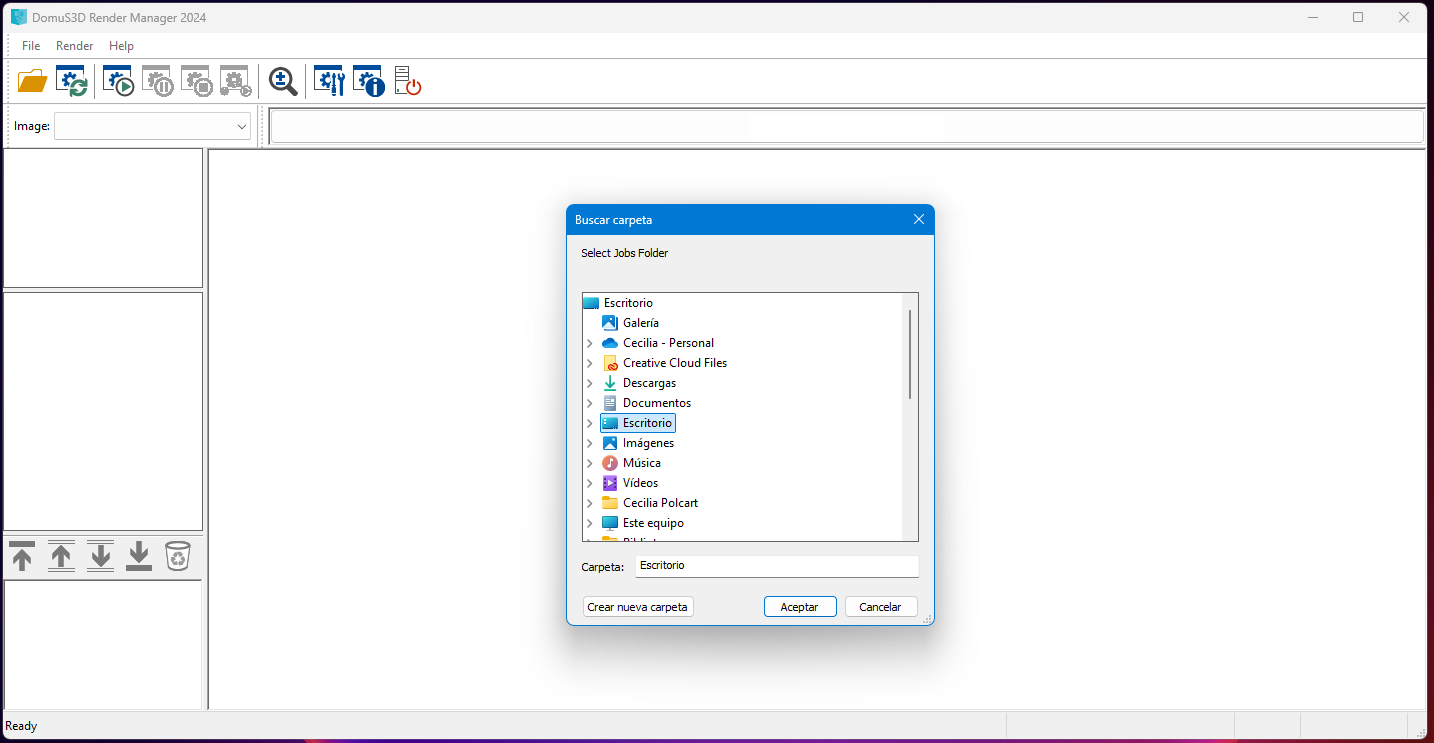Stop the current render job
This screenshot has height=743, width=1434.
click(x=197, y=81)
